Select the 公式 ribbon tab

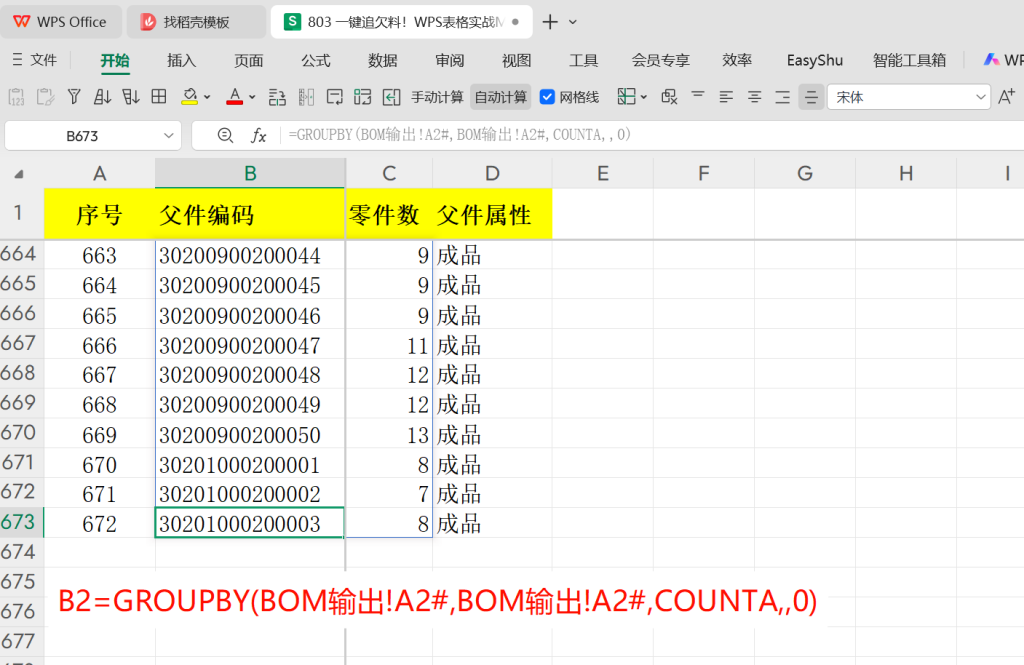coord(315,61)
